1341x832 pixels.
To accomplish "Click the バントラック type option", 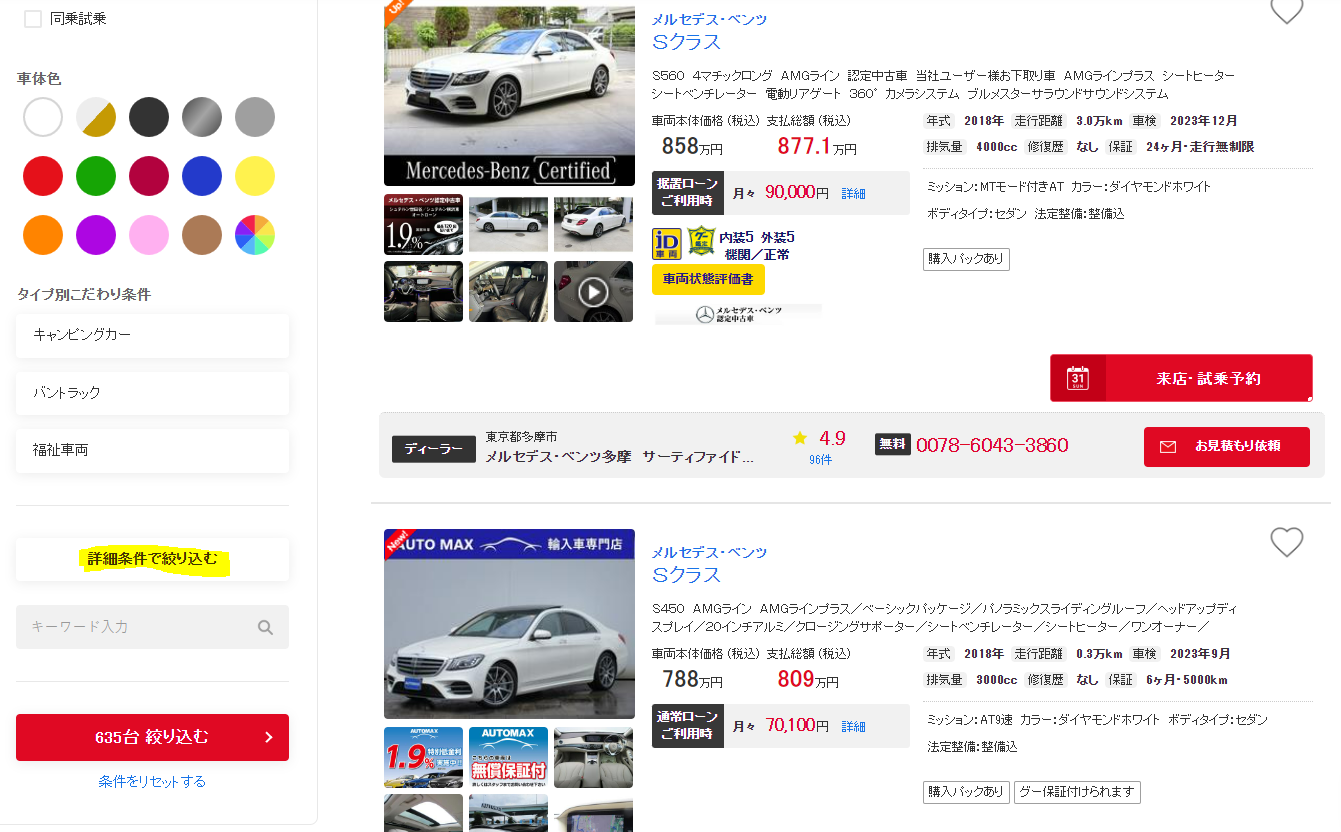I will pyautogui.click(x=152, y=393).
